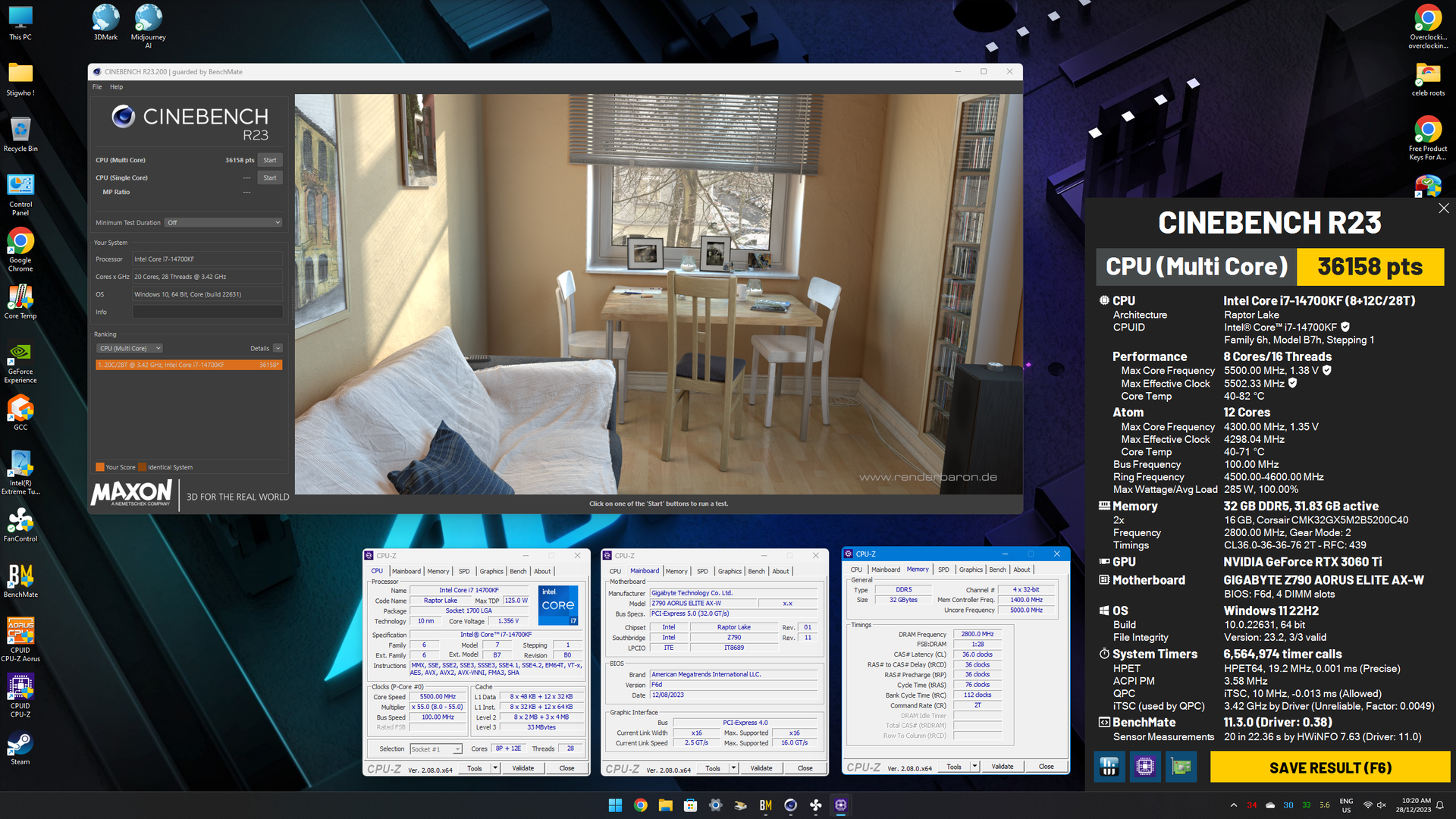Open Windows Start button on taskbar

click(x=615, y=805)
